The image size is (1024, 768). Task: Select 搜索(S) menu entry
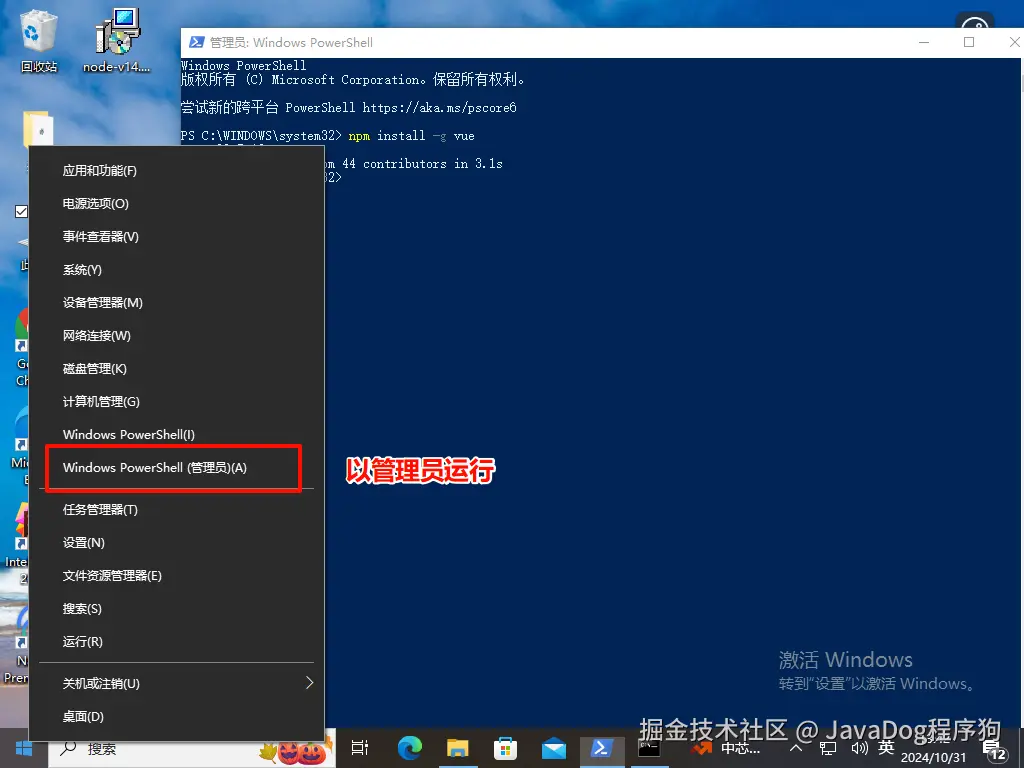(x=176, y=609)
